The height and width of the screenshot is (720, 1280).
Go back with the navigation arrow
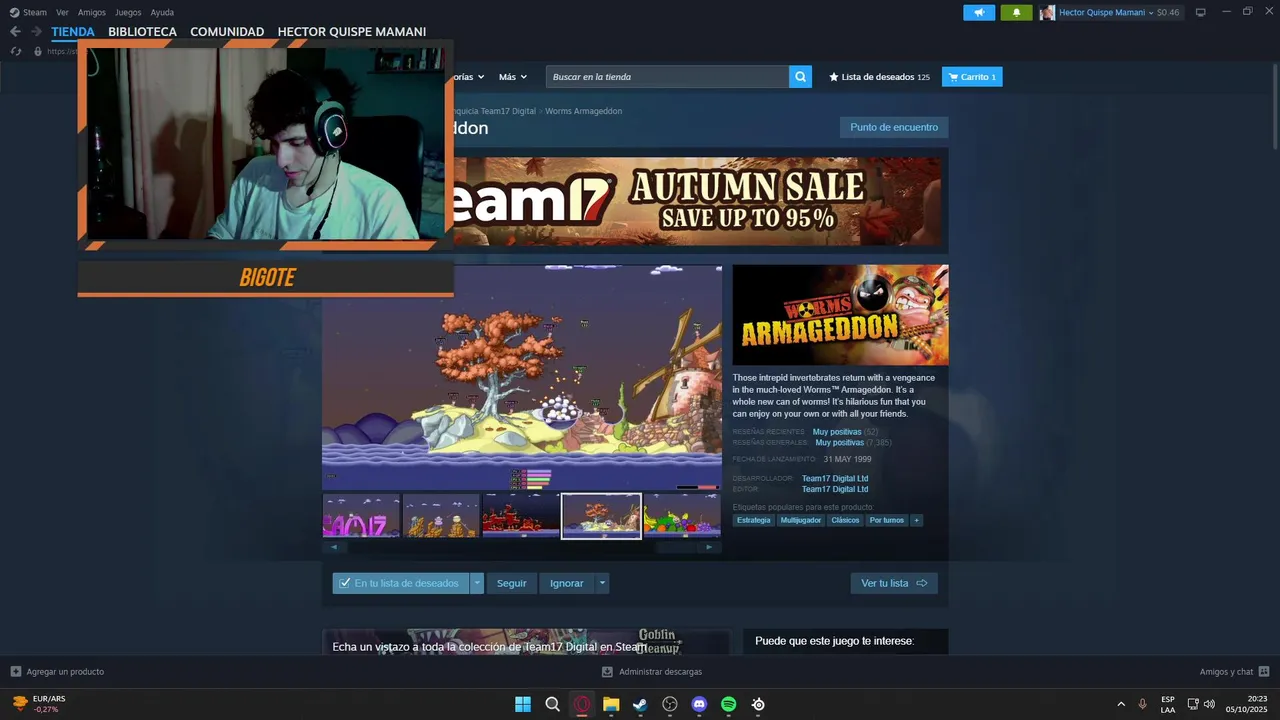[x=15, y=32]
